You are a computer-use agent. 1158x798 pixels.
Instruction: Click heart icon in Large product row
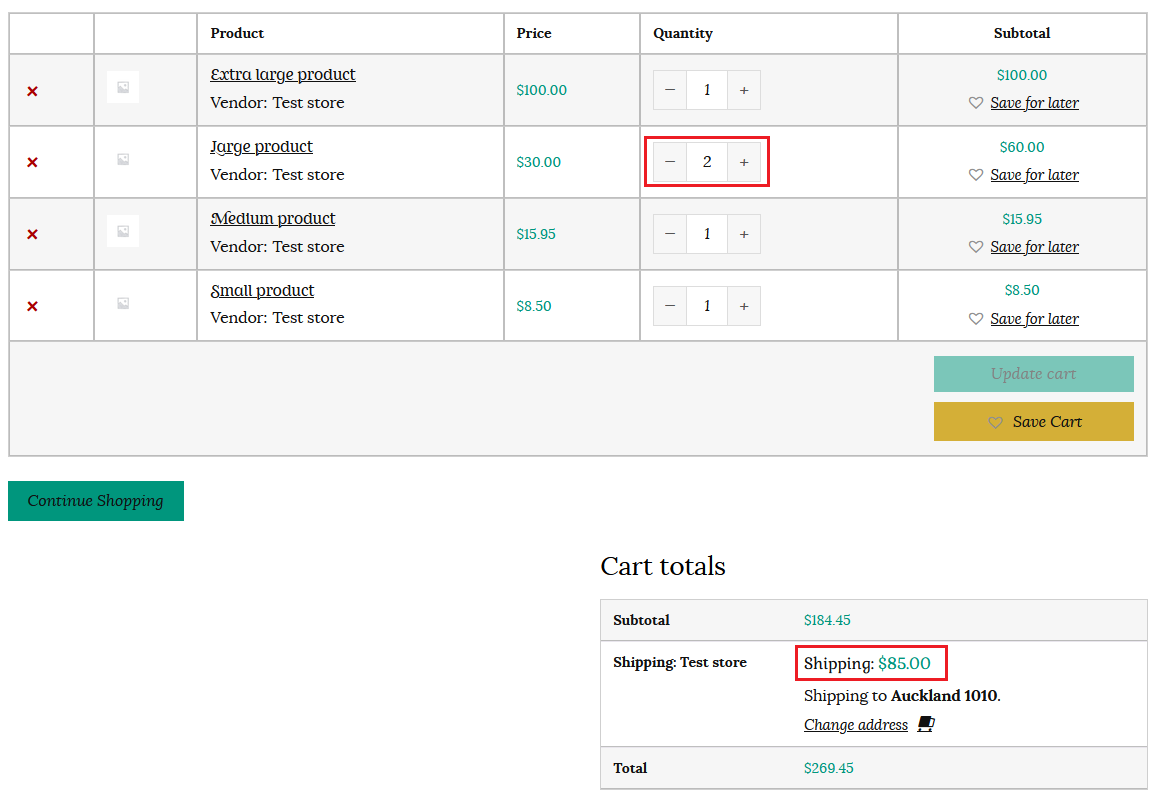(976, 175)
